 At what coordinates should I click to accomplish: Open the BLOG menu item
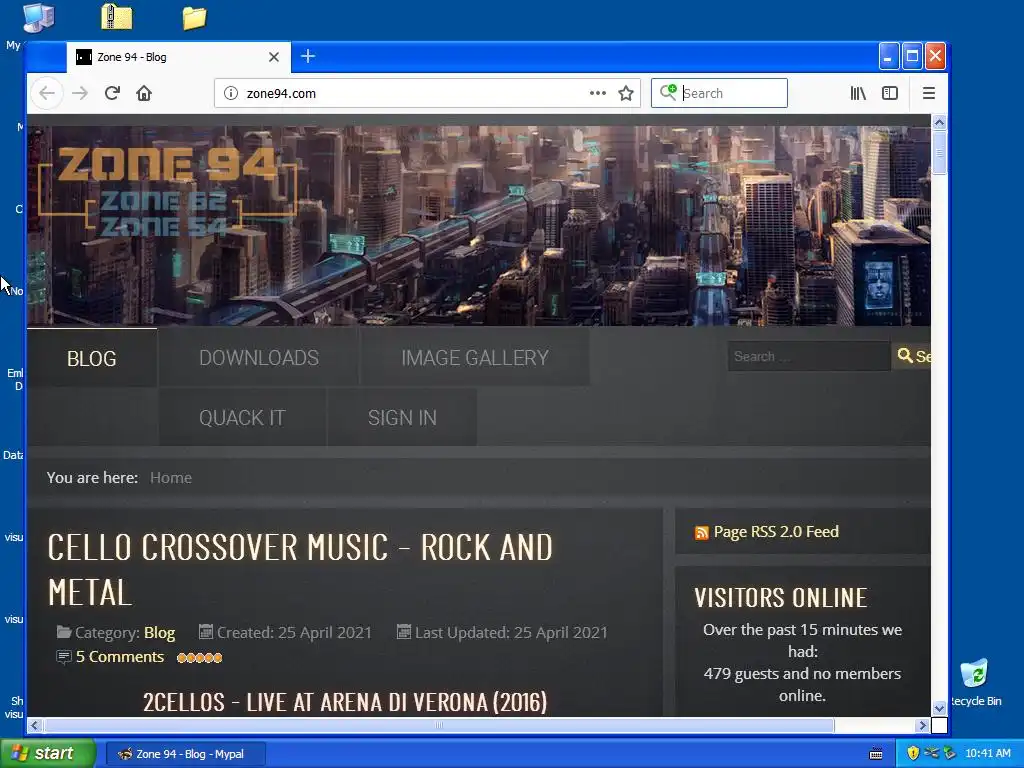point(91,358)
